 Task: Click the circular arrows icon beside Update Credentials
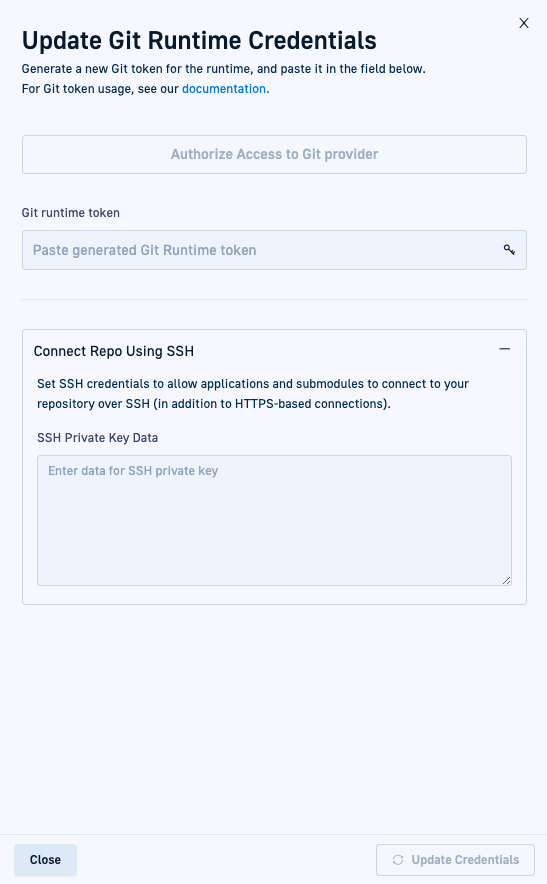(398, 860)
